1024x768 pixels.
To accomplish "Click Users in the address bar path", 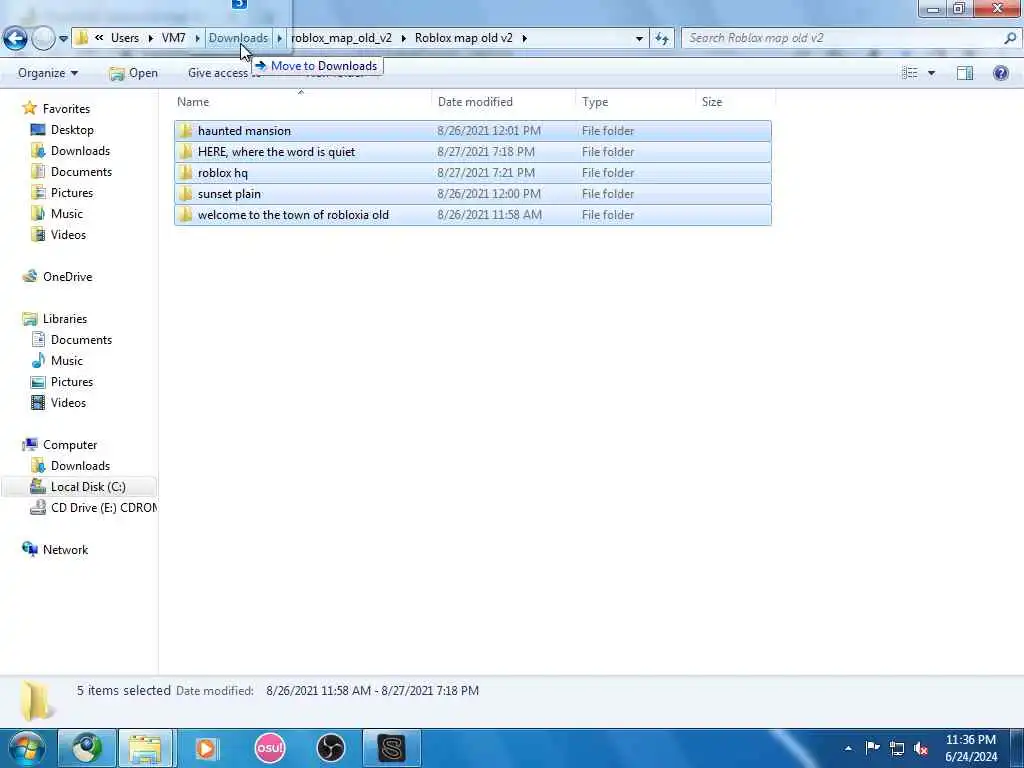I will [x=125, y=38].
